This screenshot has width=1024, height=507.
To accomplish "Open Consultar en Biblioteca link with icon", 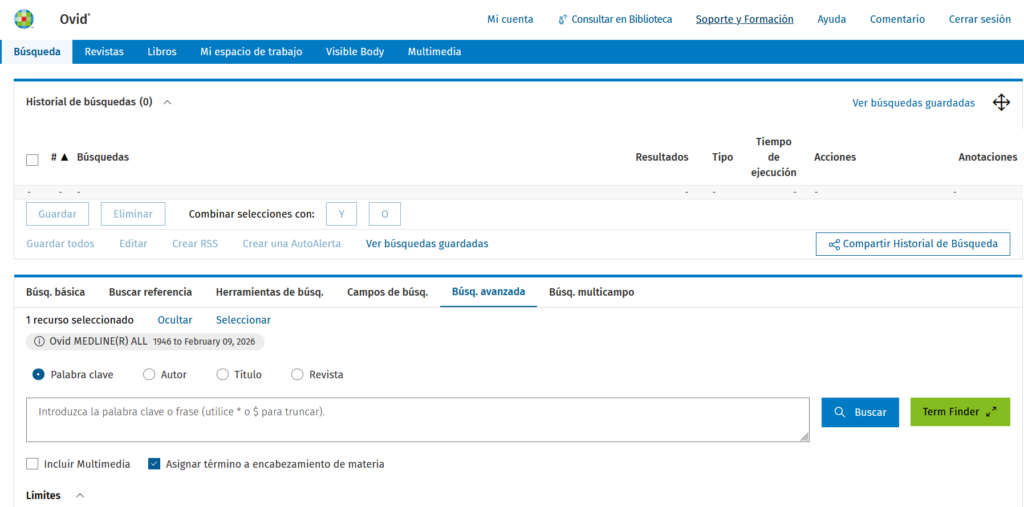I will tap(614, 19).
